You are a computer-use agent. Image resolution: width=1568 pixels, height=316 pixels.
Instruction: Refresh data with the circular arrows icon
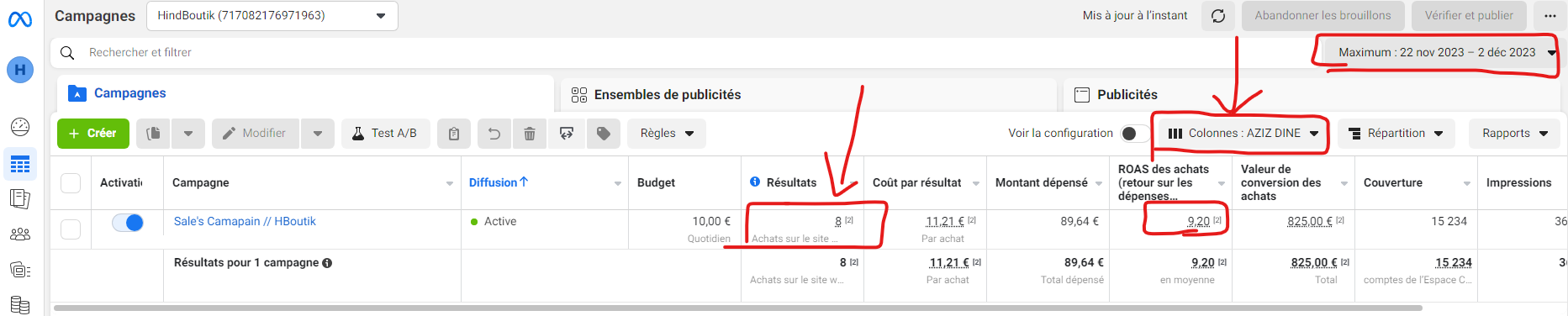[x=1218, y=16]
